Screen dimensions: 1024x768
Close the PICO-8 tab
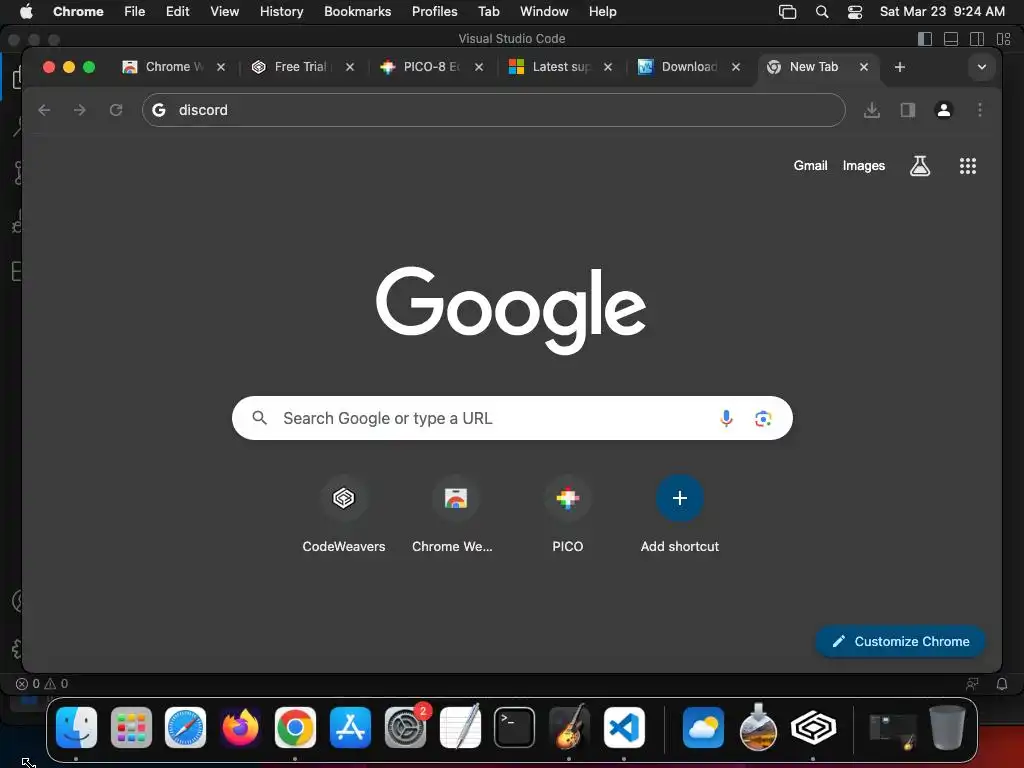pyautogui.click(x=479, y=67)
